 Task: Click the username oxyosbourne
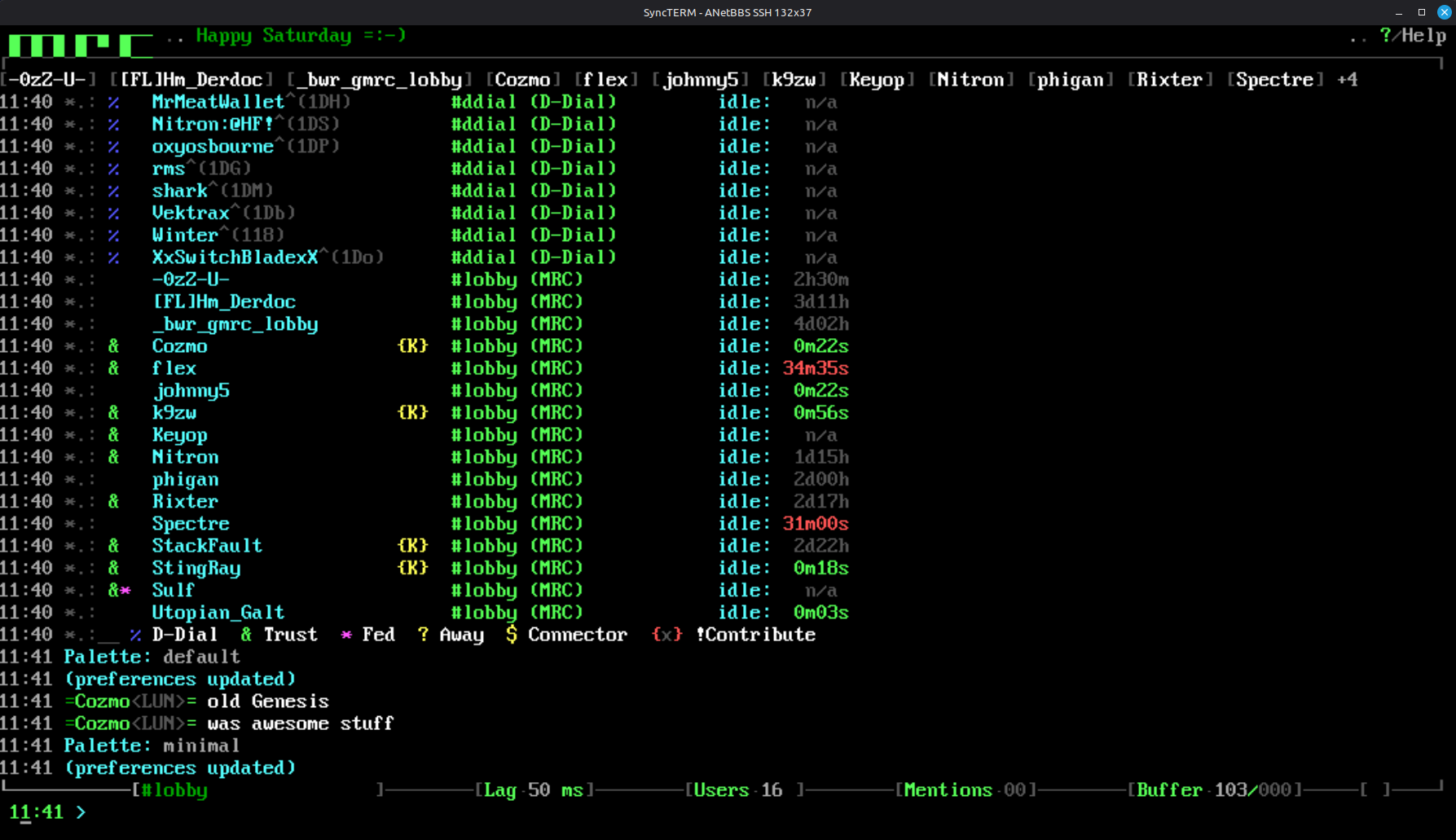click(x=213, y=147)
